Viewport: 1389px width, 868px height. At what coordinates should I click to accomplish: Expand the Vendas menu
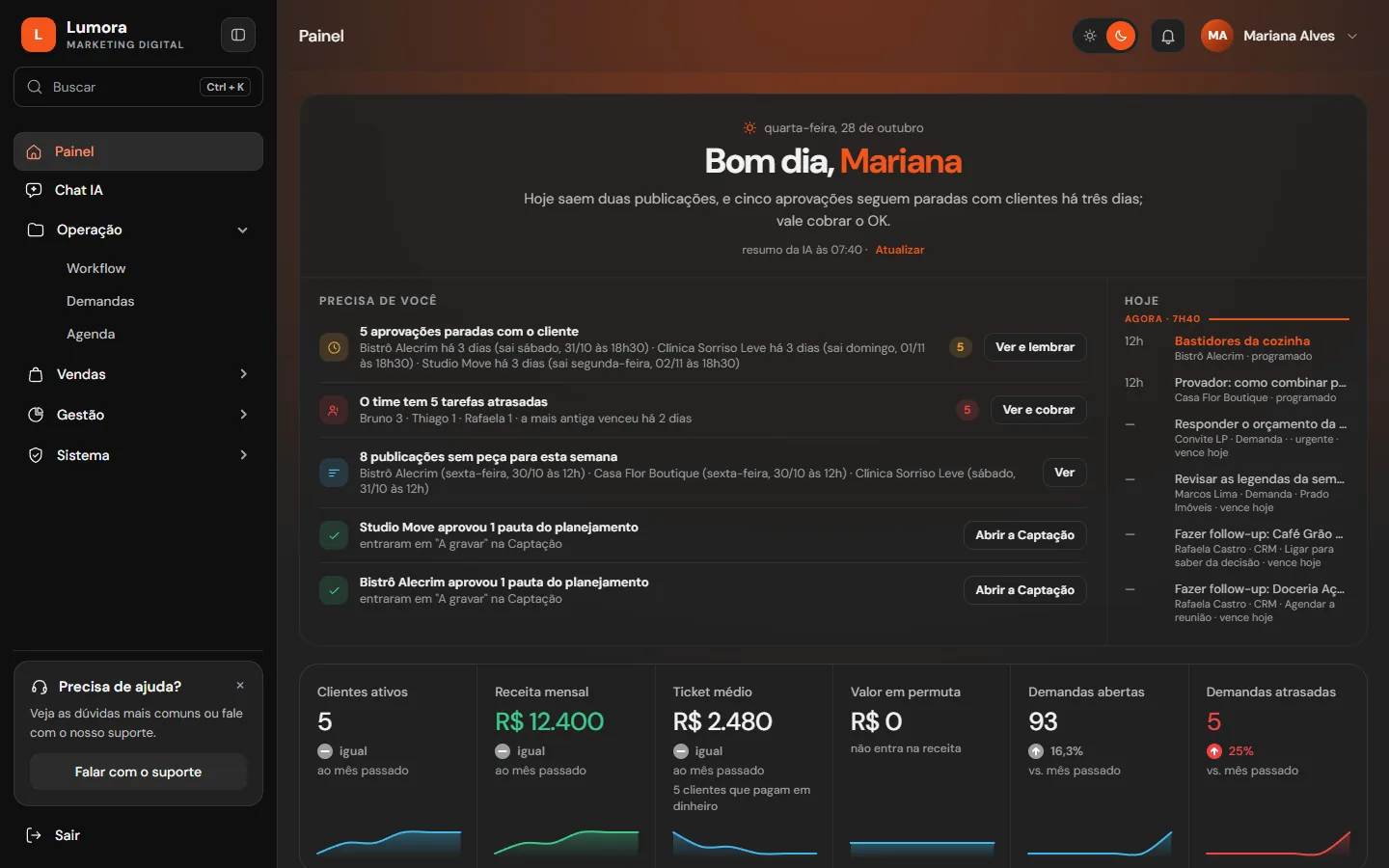click(x=138, y=374)
